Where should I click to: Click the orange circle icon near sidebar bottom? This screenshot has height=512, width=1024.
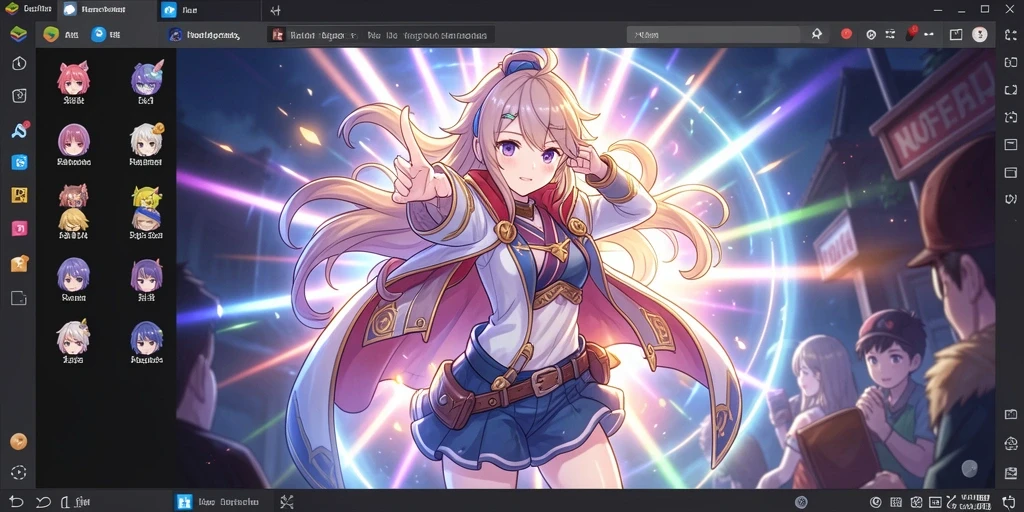(x=18, y=441)
